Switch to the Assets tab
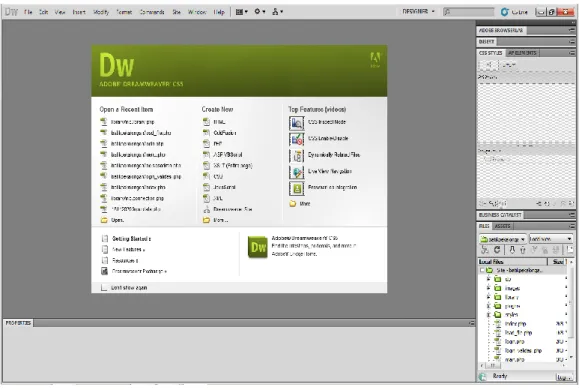Screen dimensions: 579x390 502,226
